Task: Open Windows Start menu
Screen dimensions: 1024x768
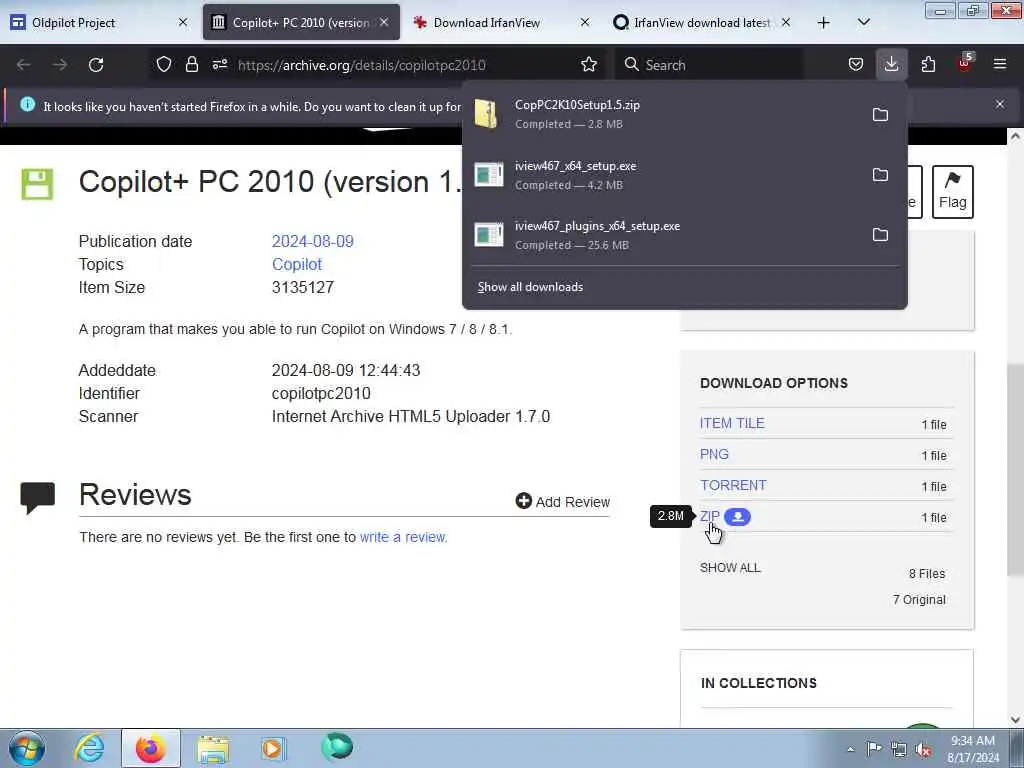Action: point(27,748)
